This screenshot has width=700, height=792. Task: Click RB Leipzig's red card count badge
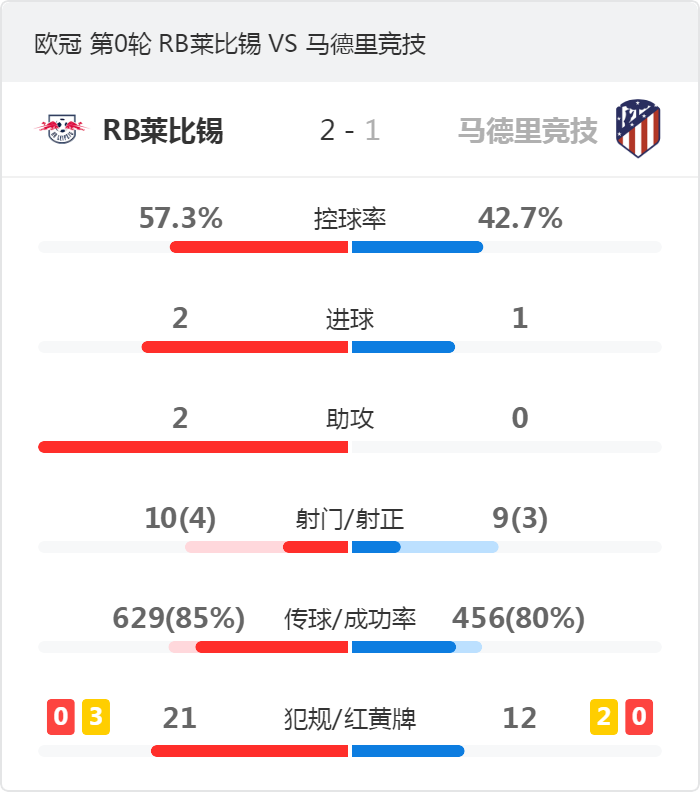(x=61, y=717)
